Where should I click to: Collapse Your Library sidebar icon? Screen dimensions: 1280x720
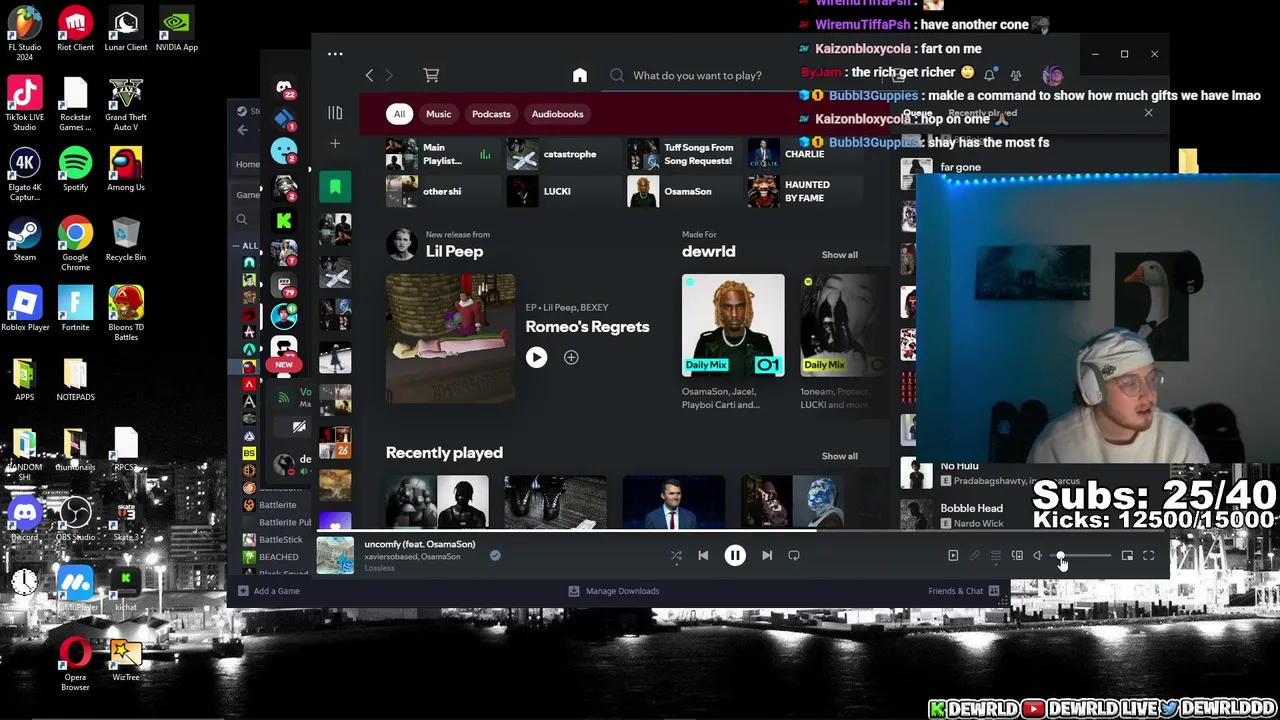[335, 113]
